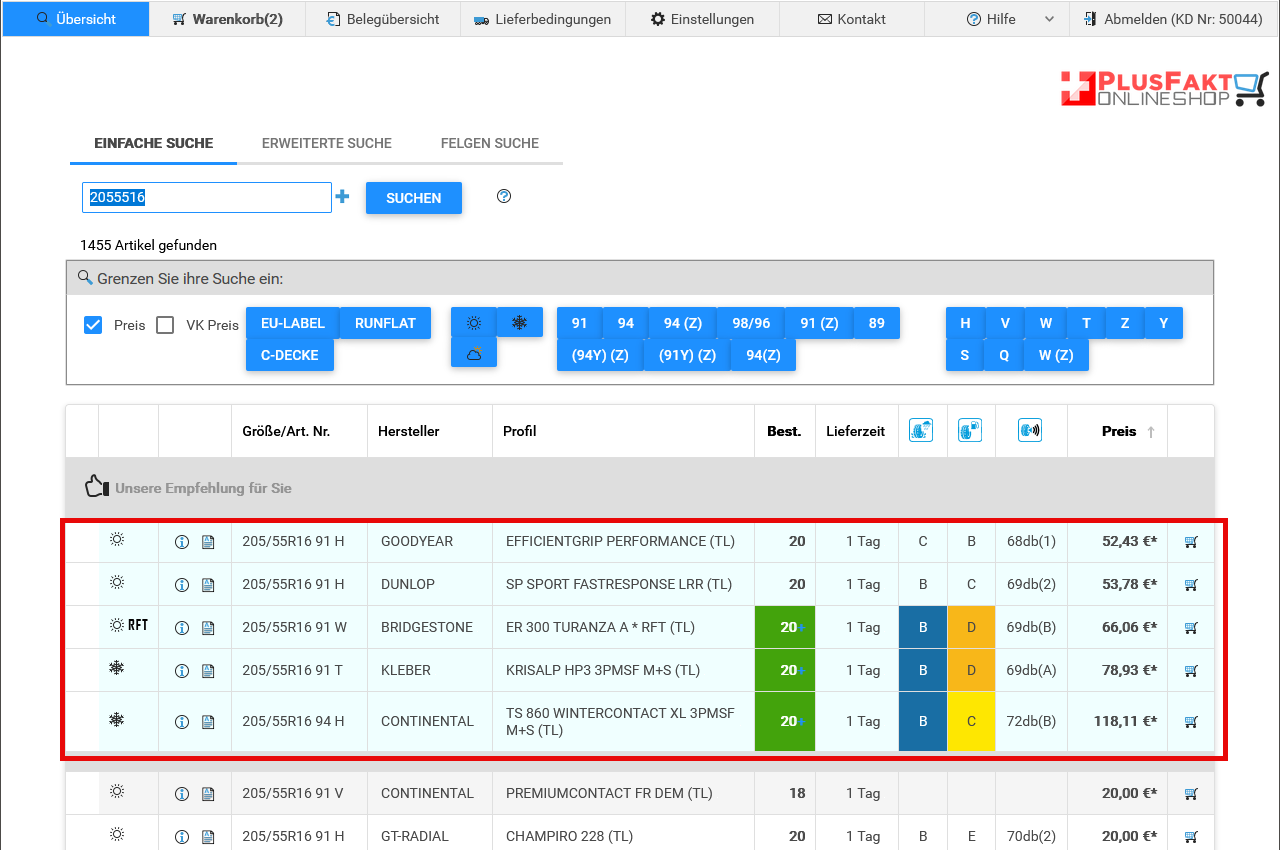
Task: Select blue B efficiency cell for BRIDGESTONE
Action: point(923,628)
